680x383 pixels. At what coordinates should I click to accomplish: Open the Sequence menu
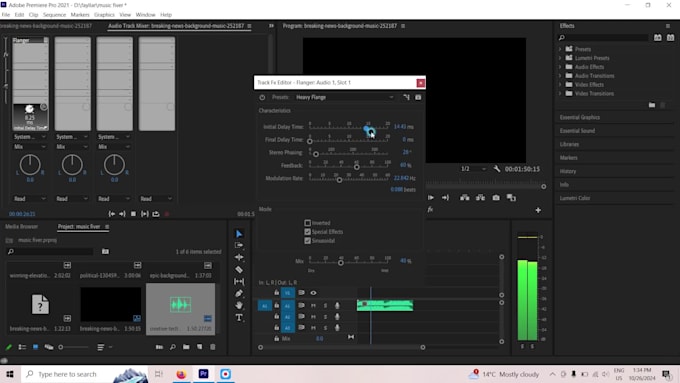pyautogui.click(x=54, y=15)
